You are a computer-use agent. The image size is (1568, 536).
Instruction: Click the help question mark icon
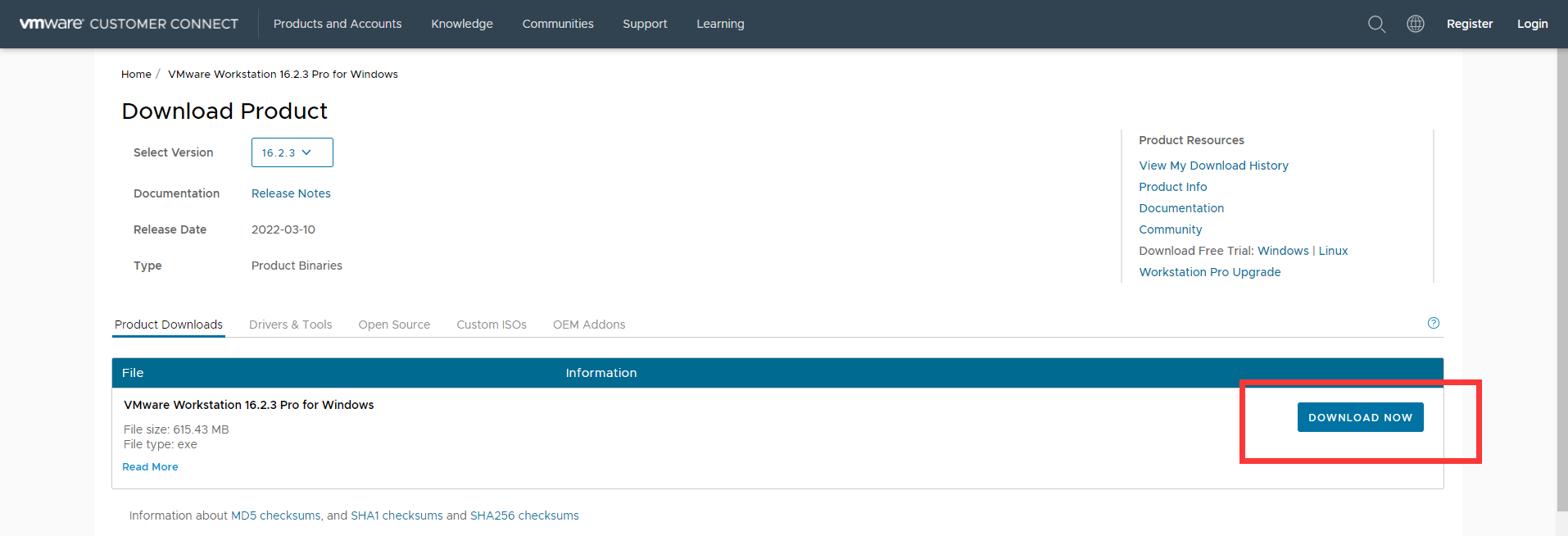(1434, 323)
